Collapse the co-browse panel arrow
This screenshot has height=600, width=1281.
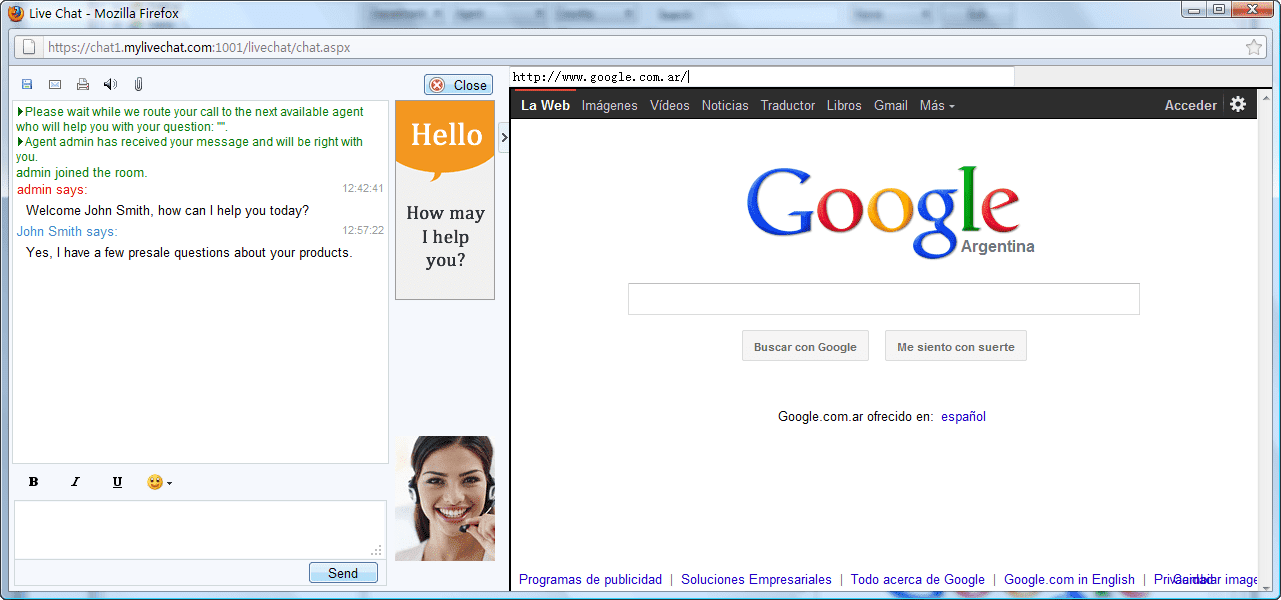click(x=503, y=138)
